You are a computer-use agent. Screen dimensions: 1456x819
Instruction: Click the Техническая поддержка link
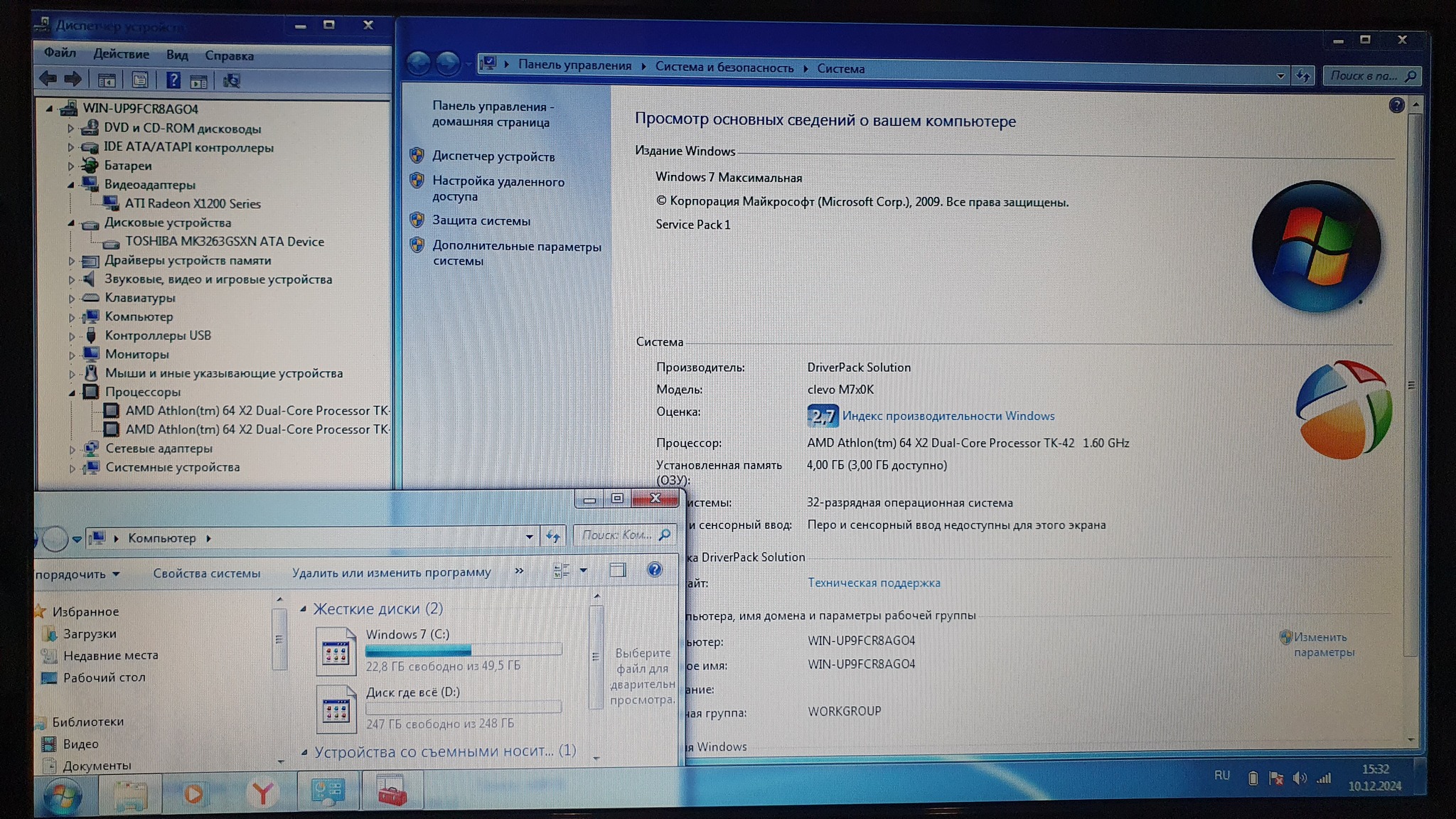point(873,583)
